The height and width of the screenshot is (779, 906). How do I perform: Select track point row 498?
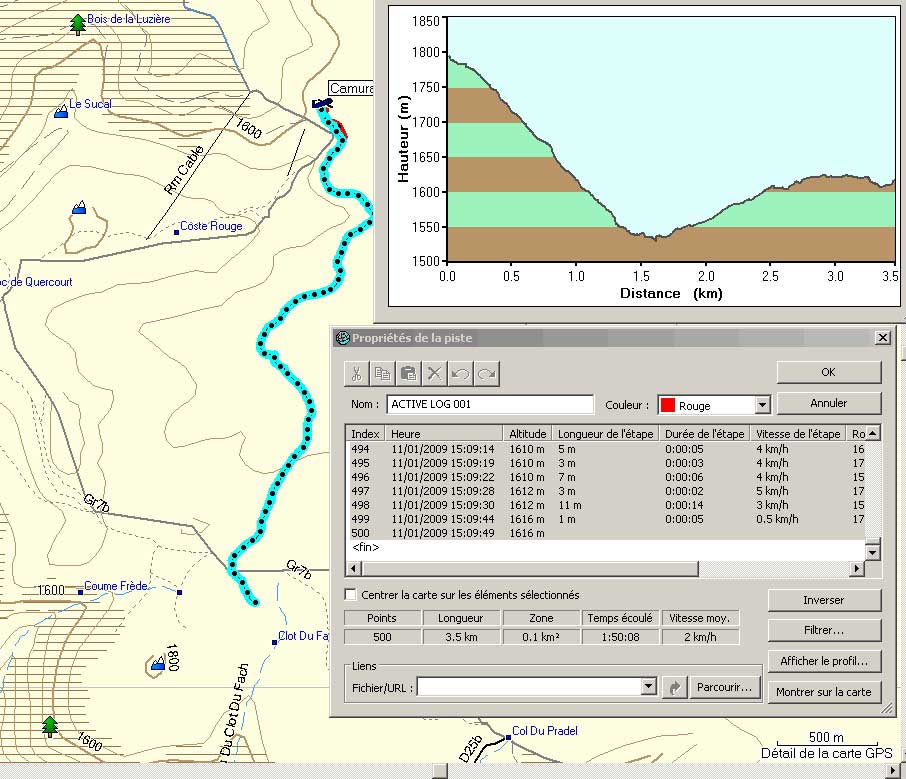[606, 505]
